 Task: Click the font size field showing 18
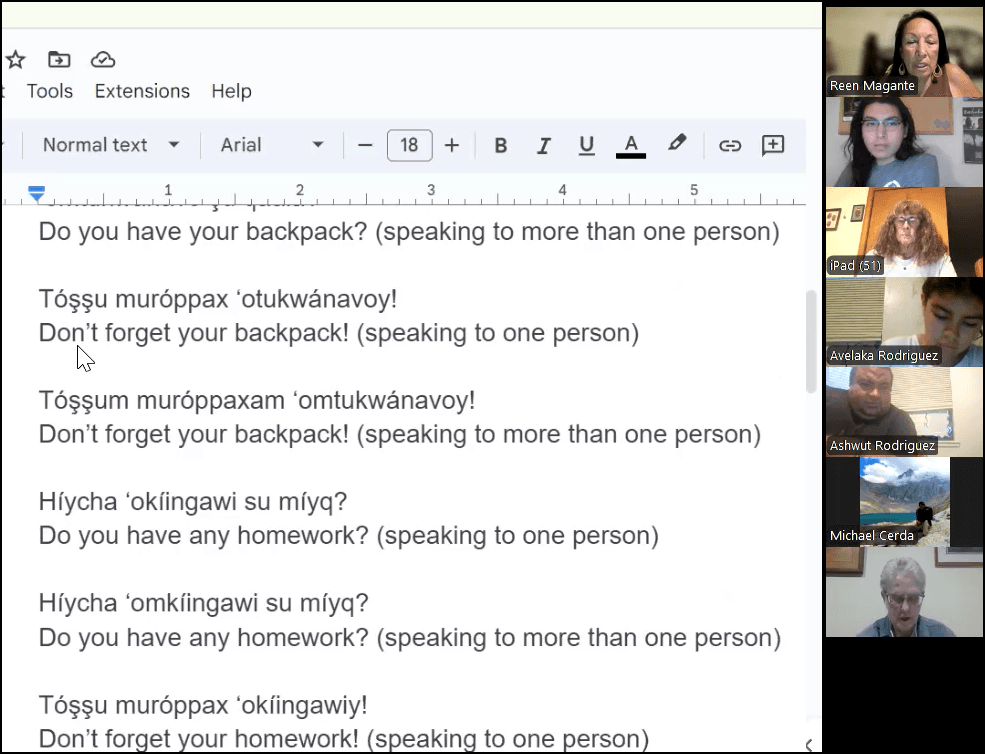tap(409, 146)
